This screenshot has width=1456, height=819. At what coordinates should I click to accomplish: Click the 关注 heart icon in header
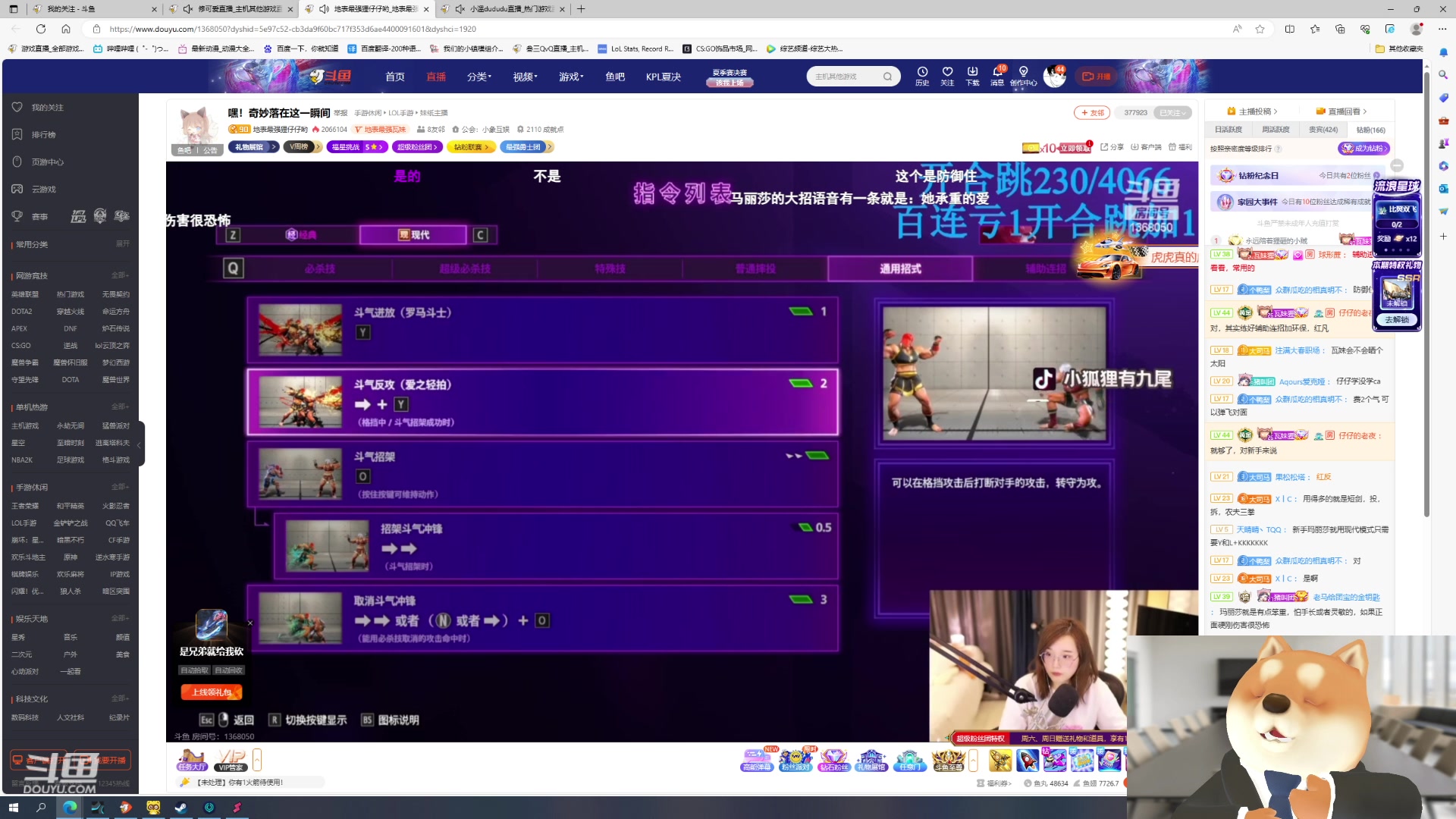(947, 72)
